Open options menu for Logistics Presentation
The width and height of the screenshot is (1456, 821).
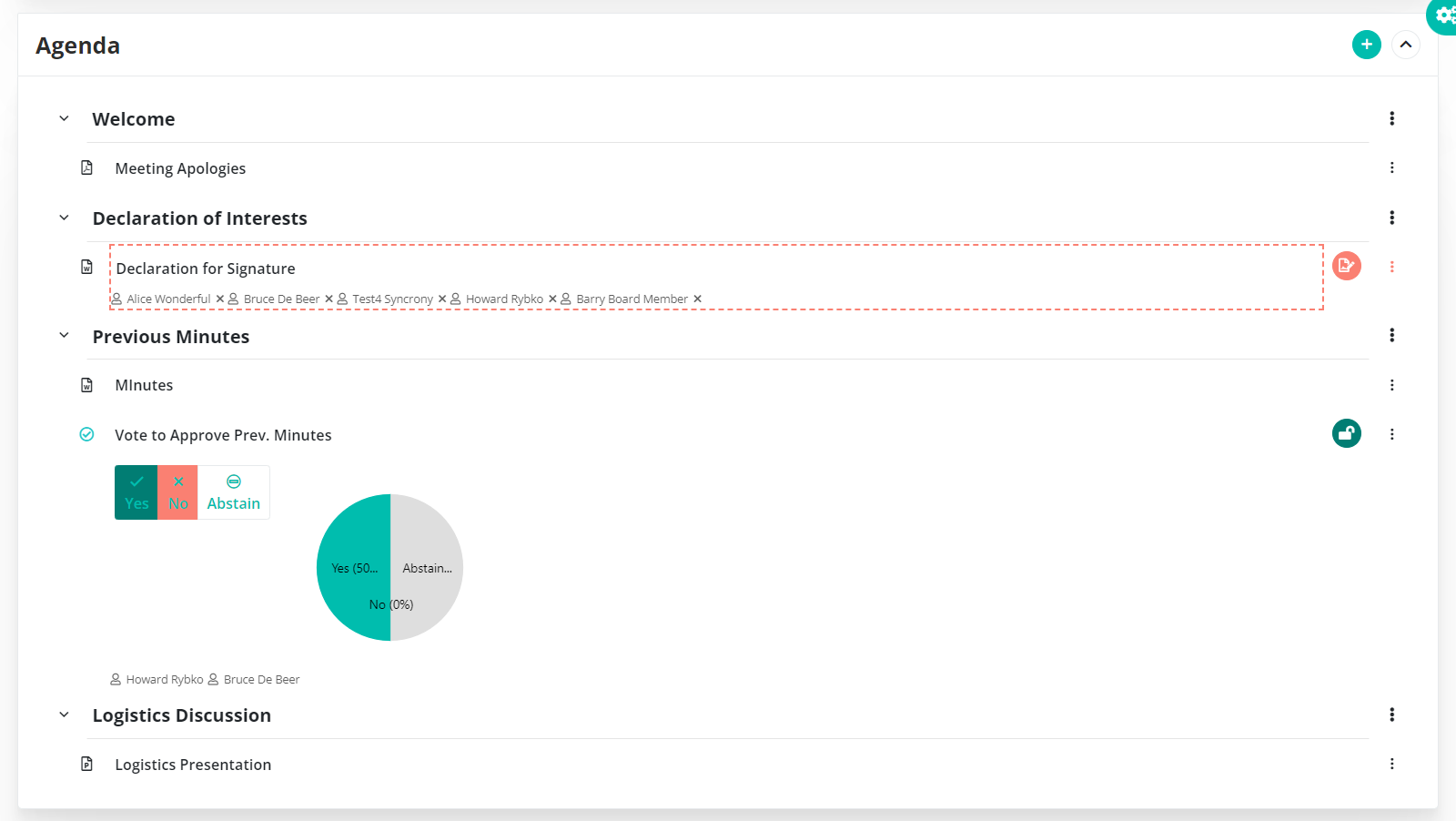click(1391, 764)
